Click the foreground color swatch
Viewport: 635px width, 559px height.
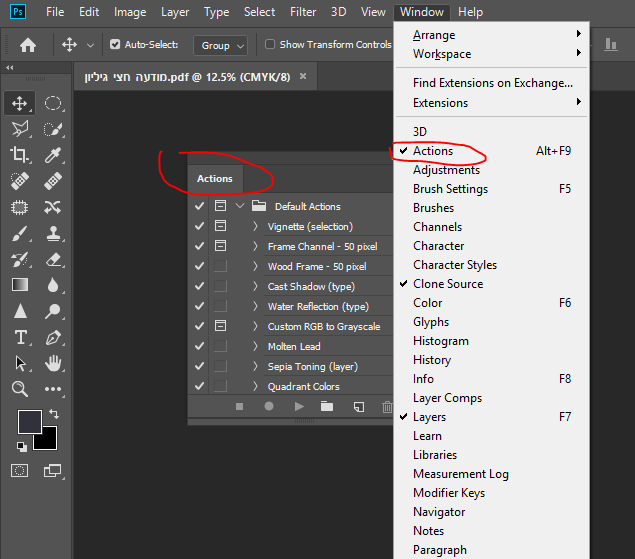(30, 422)
